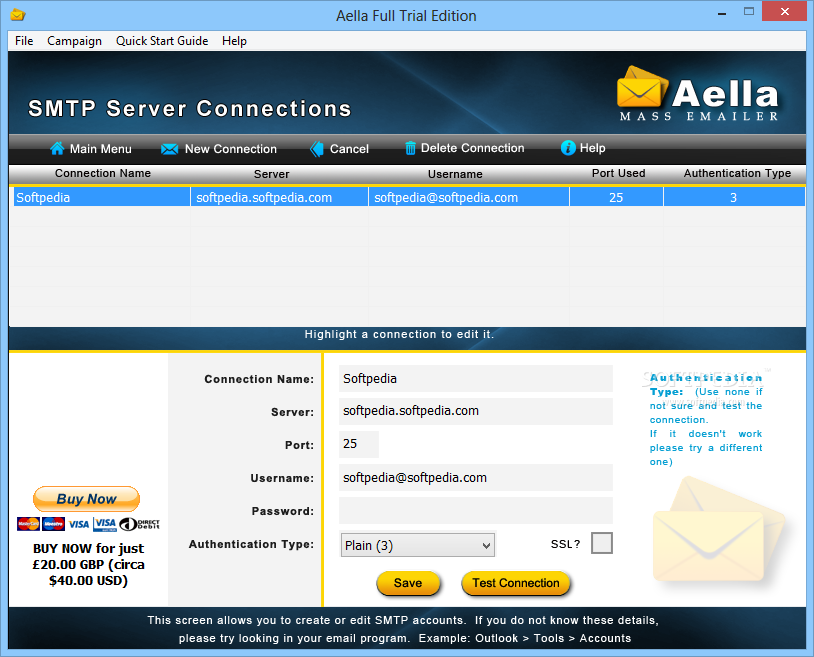
Task: Click into the empty Password field
Action: [x=476, y=511]
